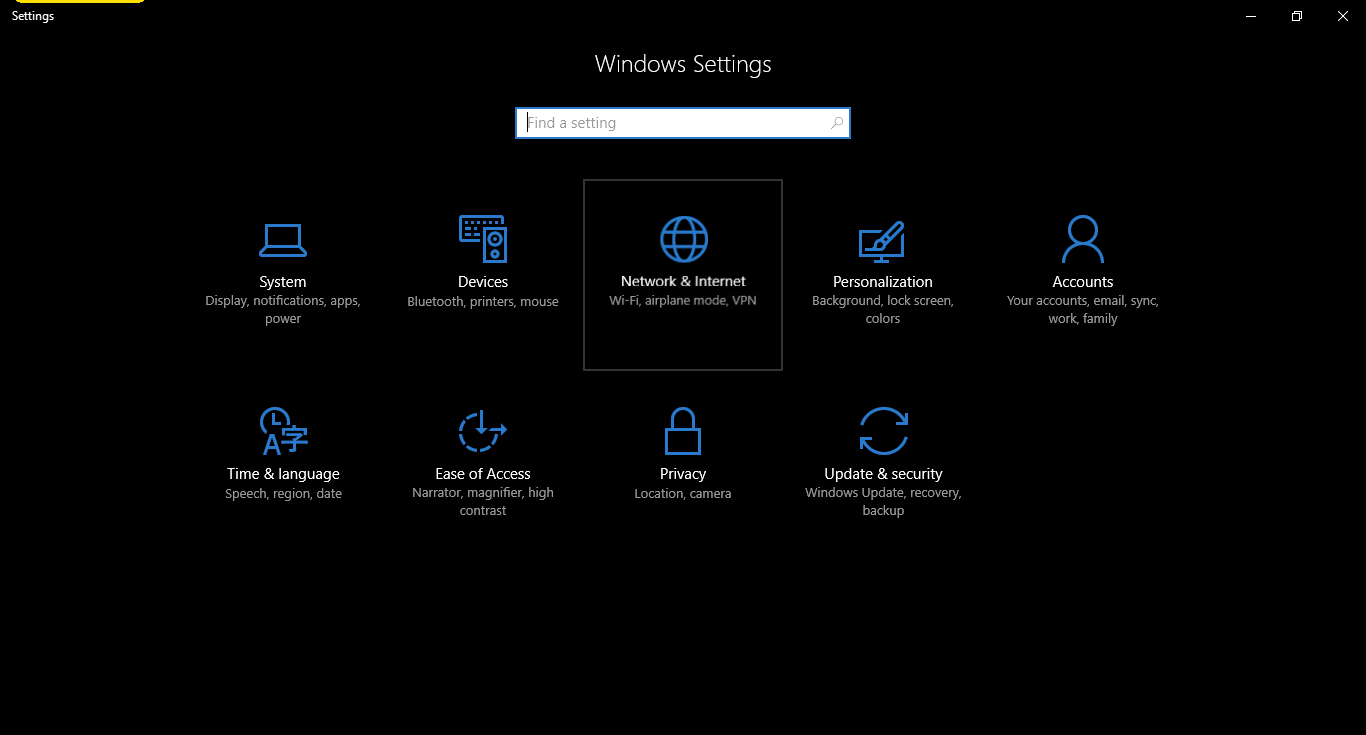Open the Personalization paintbrush icon

click(882, 241)
